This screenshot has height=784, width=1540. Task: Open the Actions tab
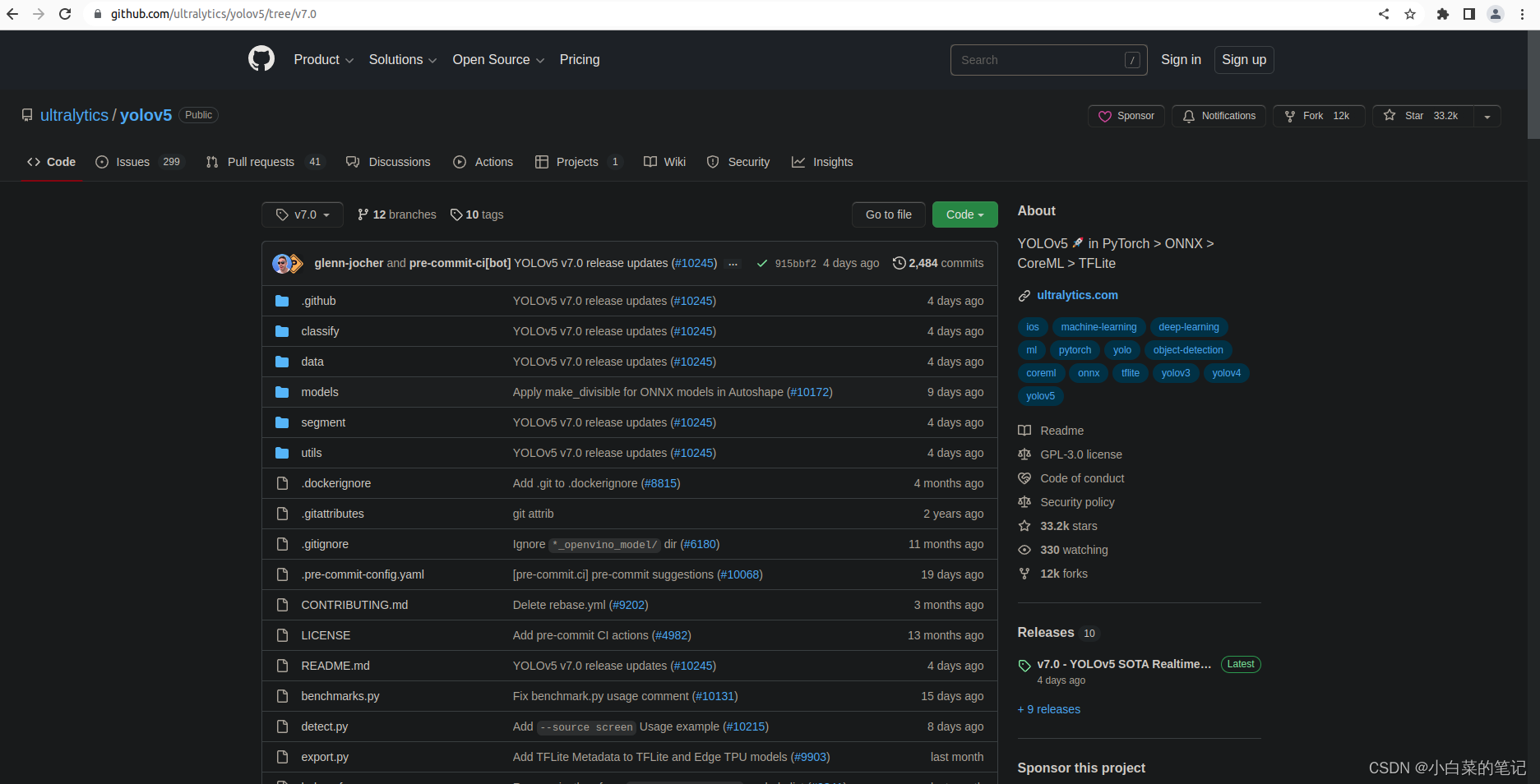pyautogui.click(x=483, y=162)
